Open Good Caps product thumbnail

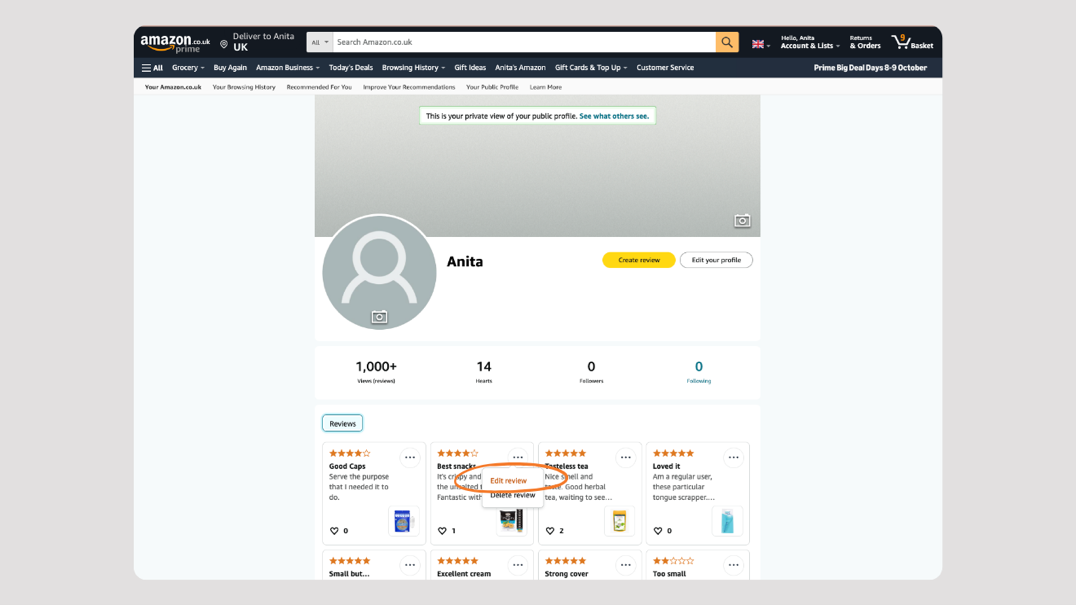(x=403, y=521)
